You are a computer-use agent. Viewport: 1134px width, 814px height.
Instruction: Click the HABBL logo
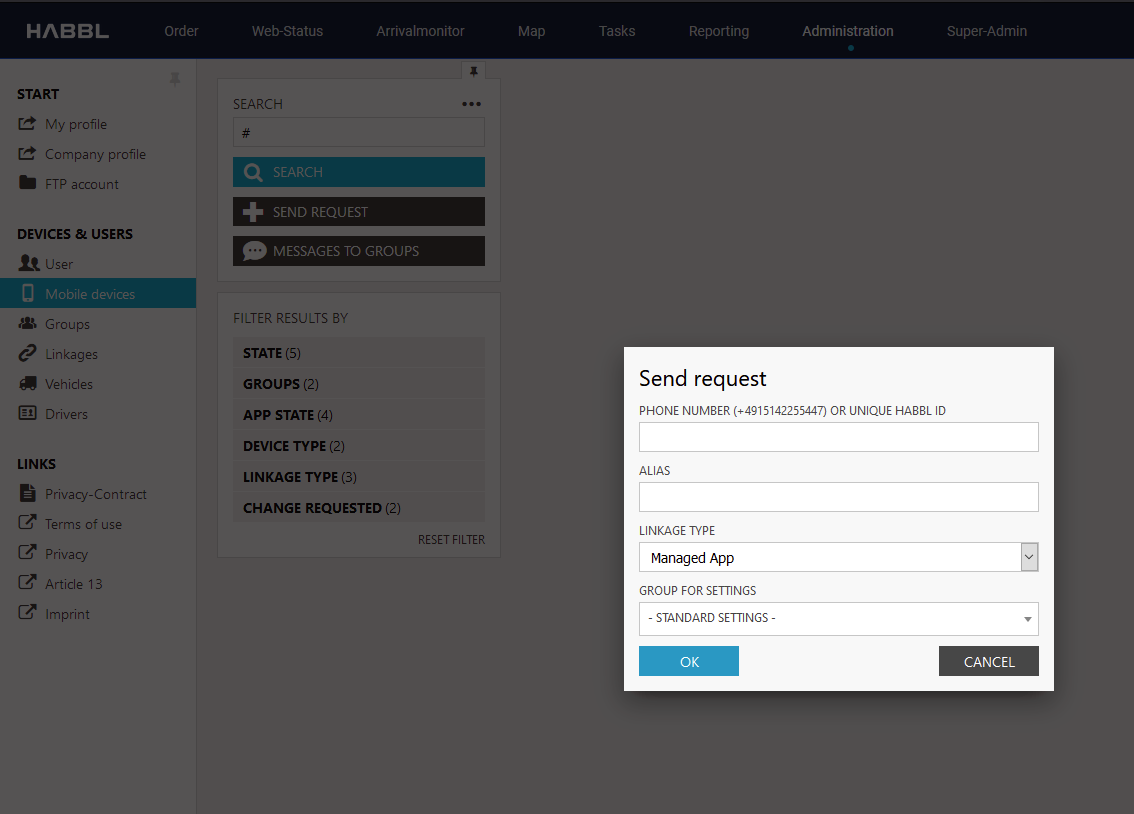[x=68, y=31]
